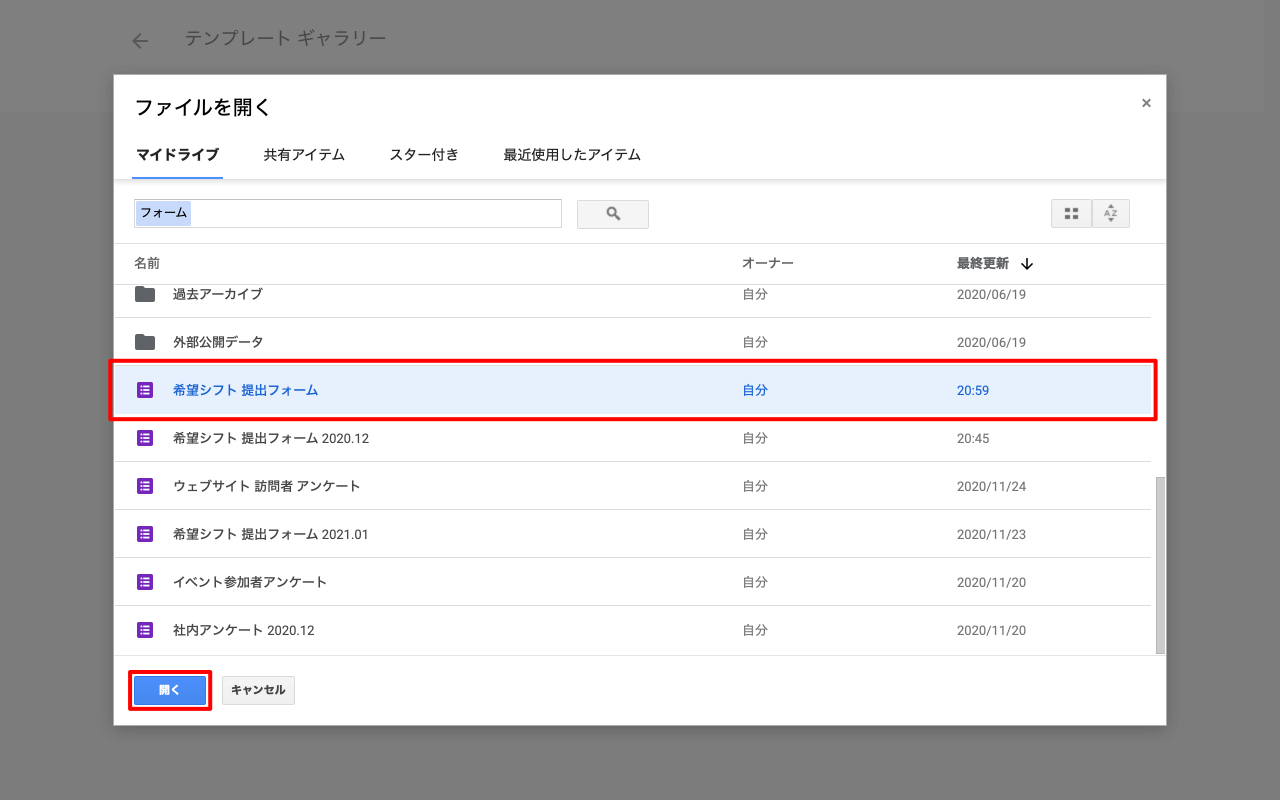The image size is (1280, 800).
Task: Click 自分 owner cell in 社内アンケート 2020.12 row
Action: point(755,630)
